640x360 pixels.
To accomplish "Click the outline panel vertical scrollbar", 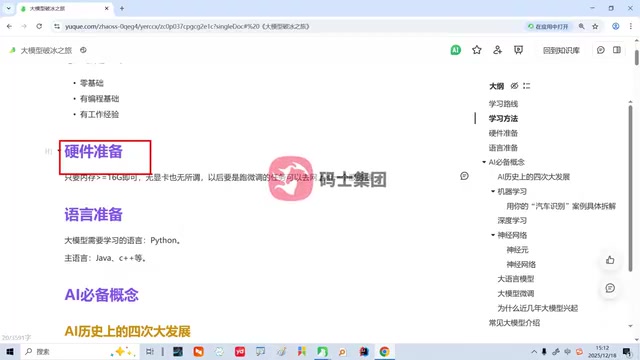I will click(631, 188).
